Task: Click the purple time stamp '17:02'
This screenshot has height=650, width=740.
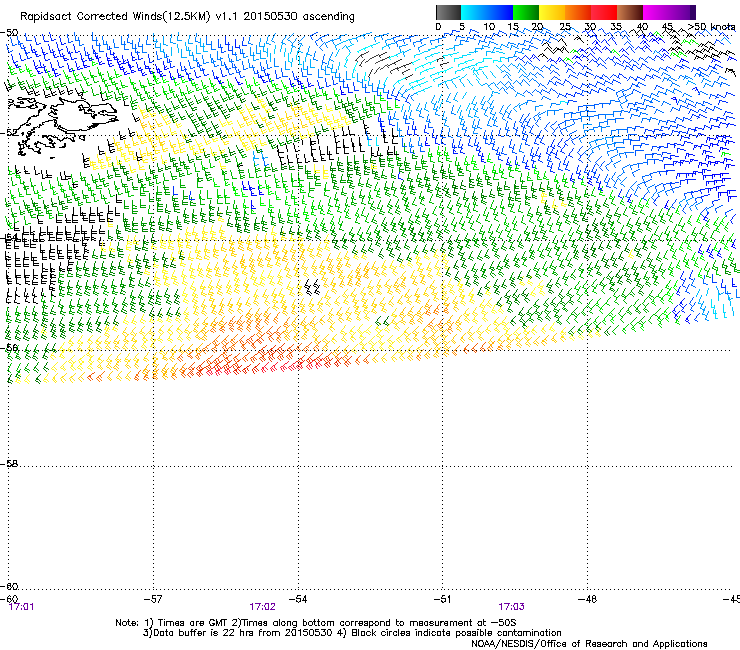Action: click(x=262, y=607)
